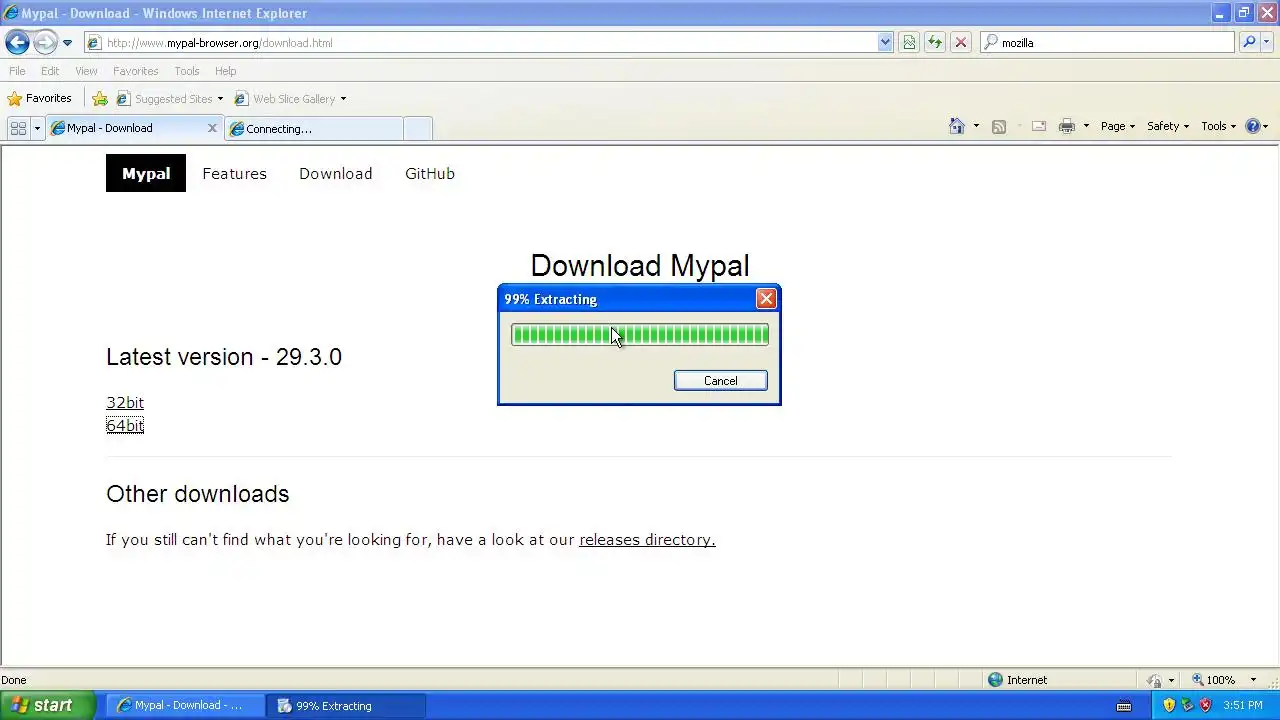The image size is (1280, 720).
Task: Click the Favorites star button
Action: [40, 98]
